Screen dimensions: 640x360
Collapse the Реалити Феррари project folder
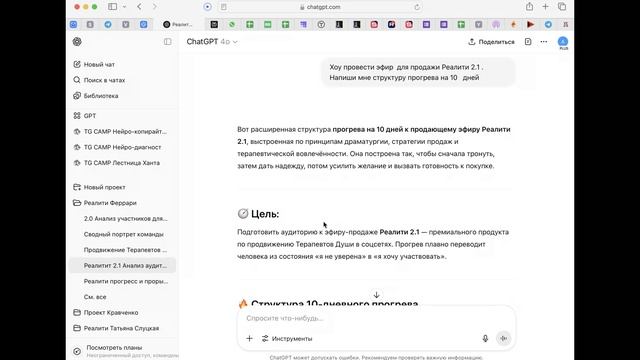(x=110, y=203)
